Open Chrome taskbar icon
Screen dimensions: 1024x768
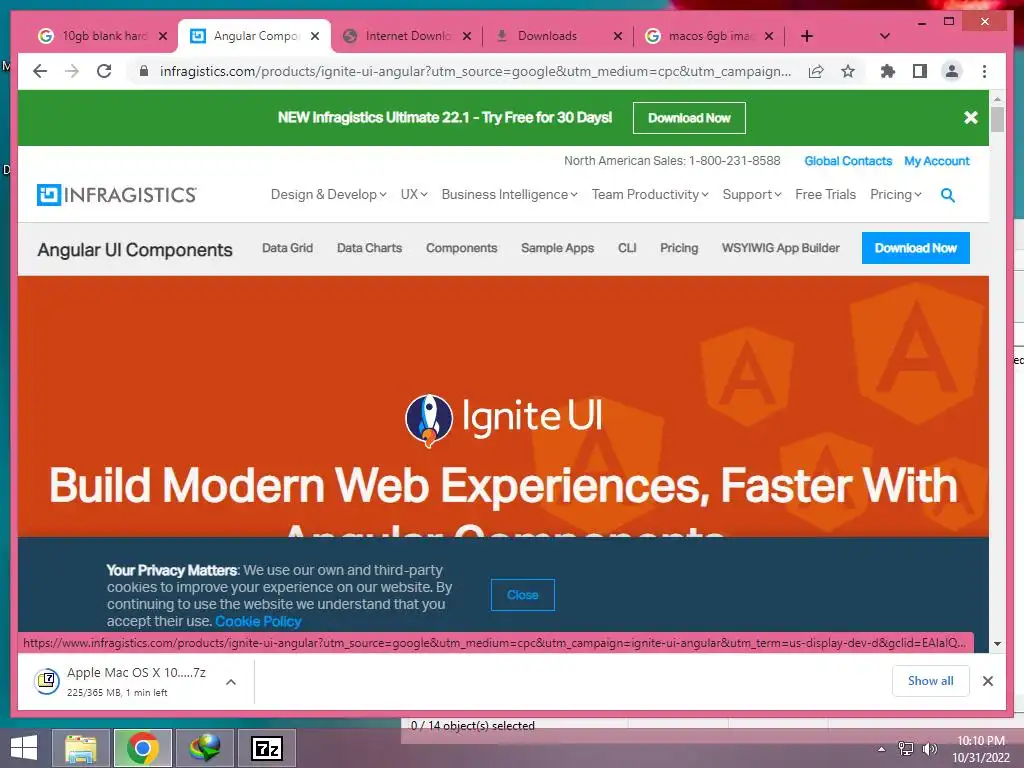coord(142,748)
